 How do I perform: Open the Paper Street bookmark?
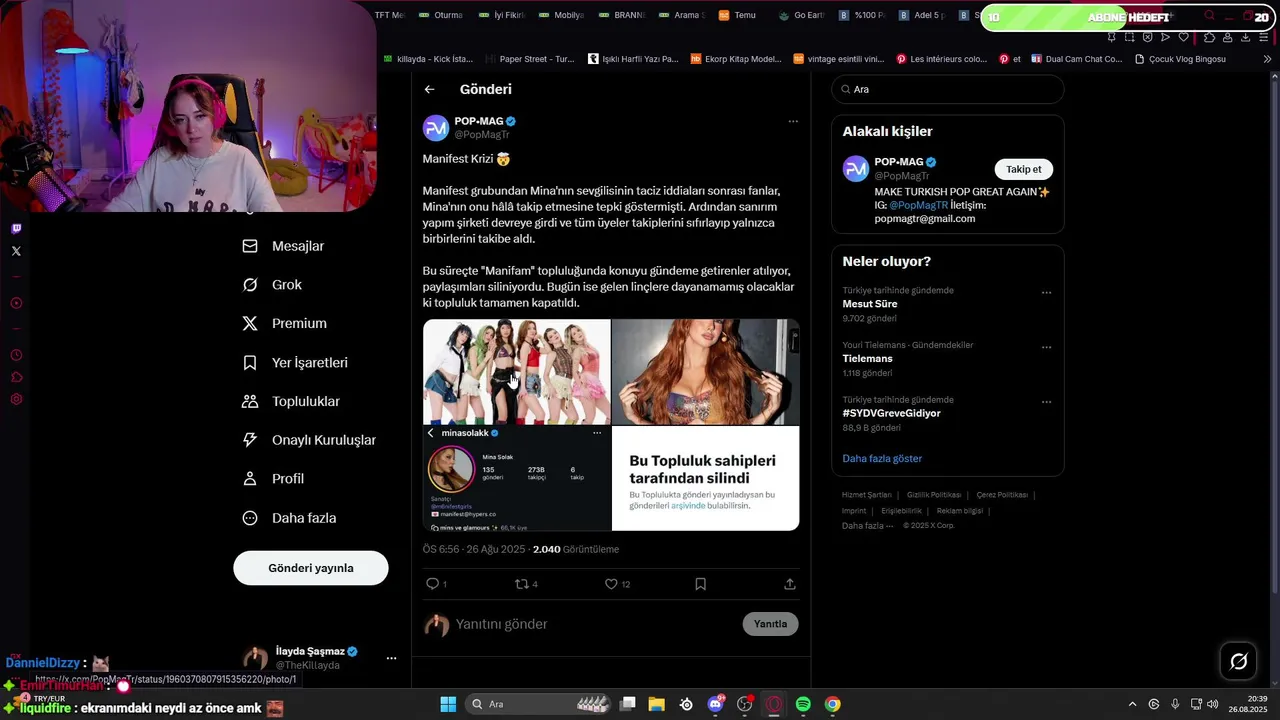click(529, 59)
